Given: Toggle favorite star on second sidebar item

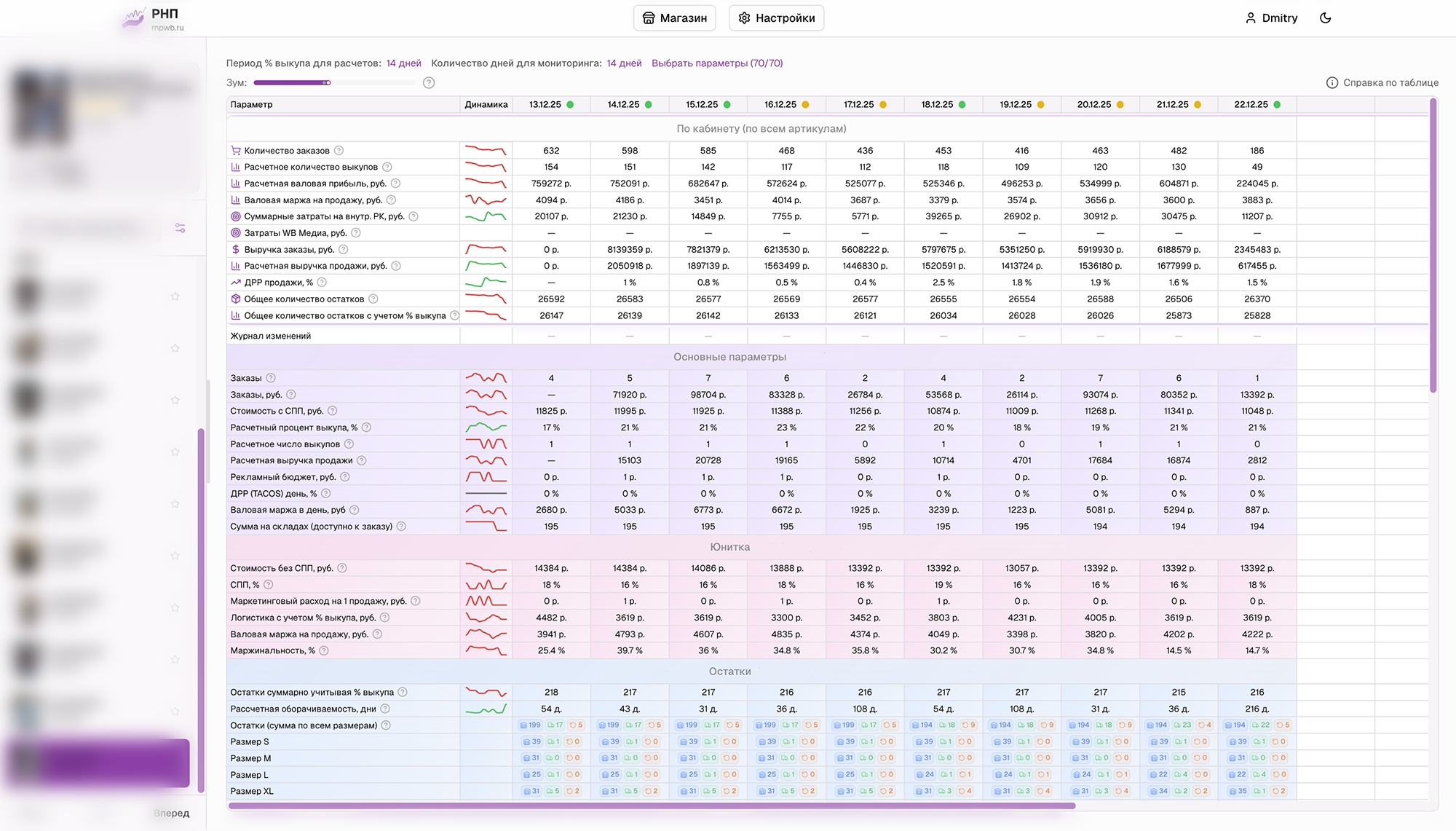Looking at the screenshot, I should tap(175, 348).
